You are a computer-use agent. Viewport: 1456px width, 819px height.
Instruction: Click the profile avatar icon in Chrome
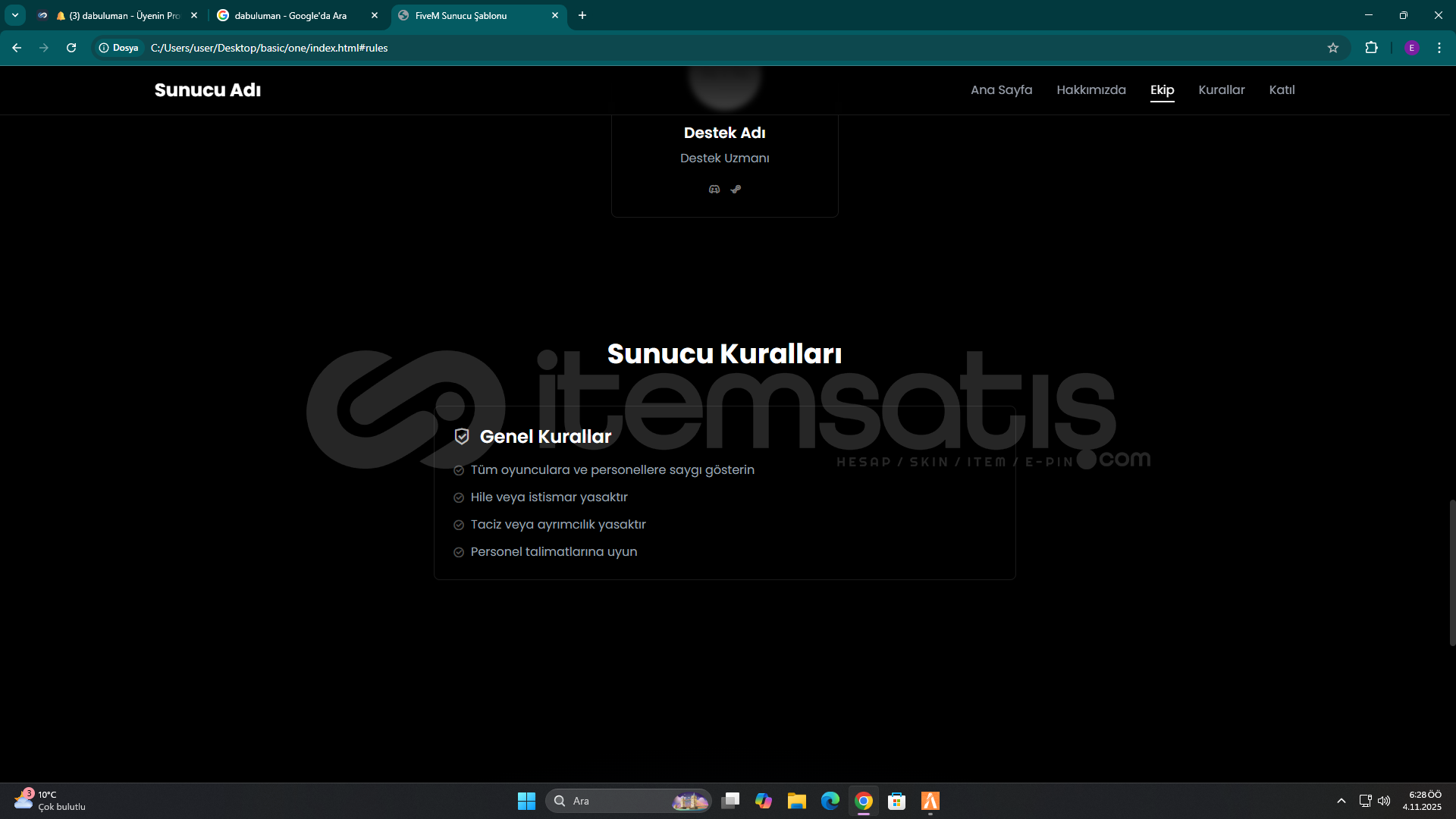[x=1411, y=48]
